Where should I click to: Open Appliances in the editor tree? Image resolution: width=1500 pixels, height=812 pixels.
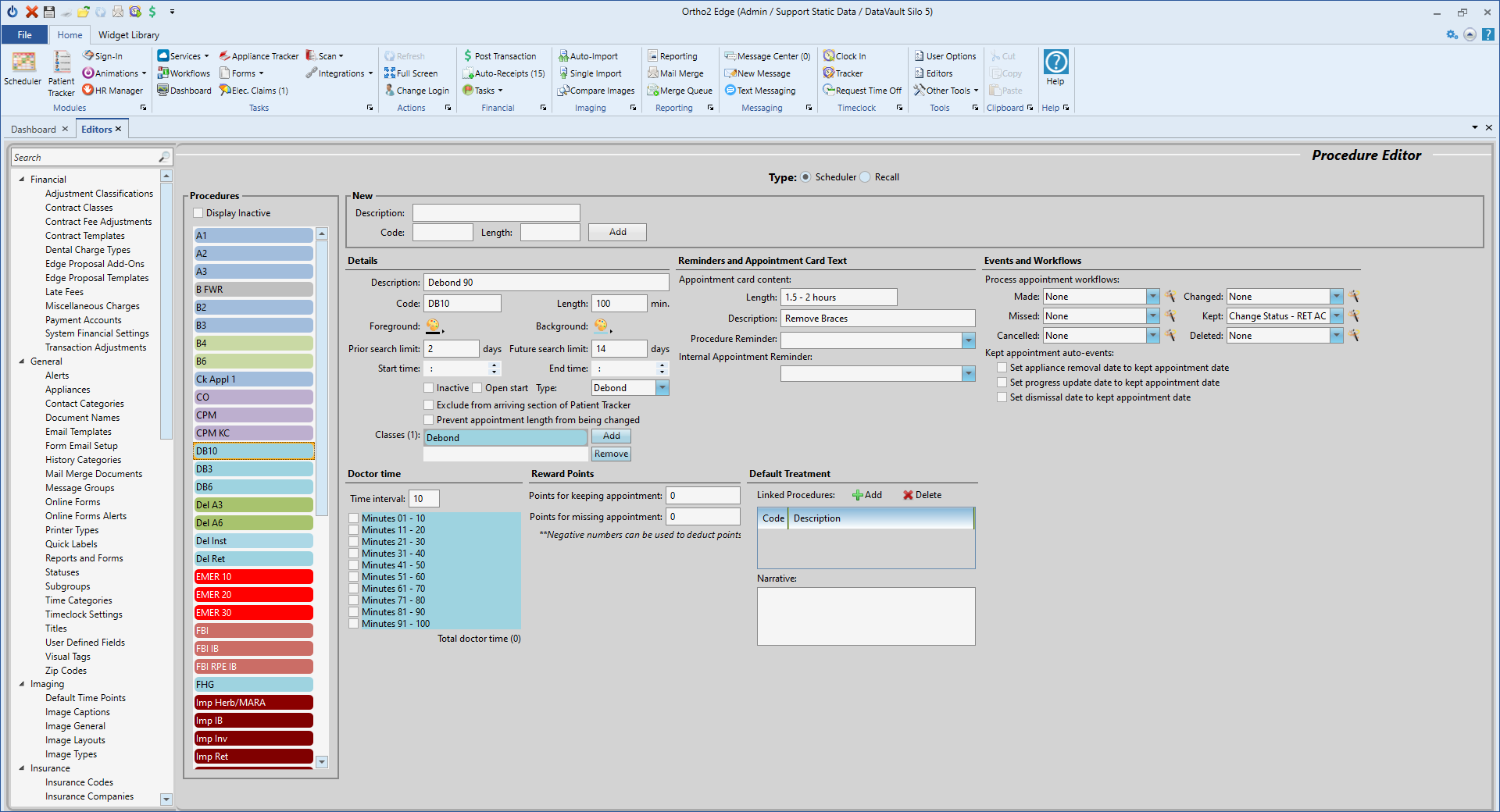[67, 390]
